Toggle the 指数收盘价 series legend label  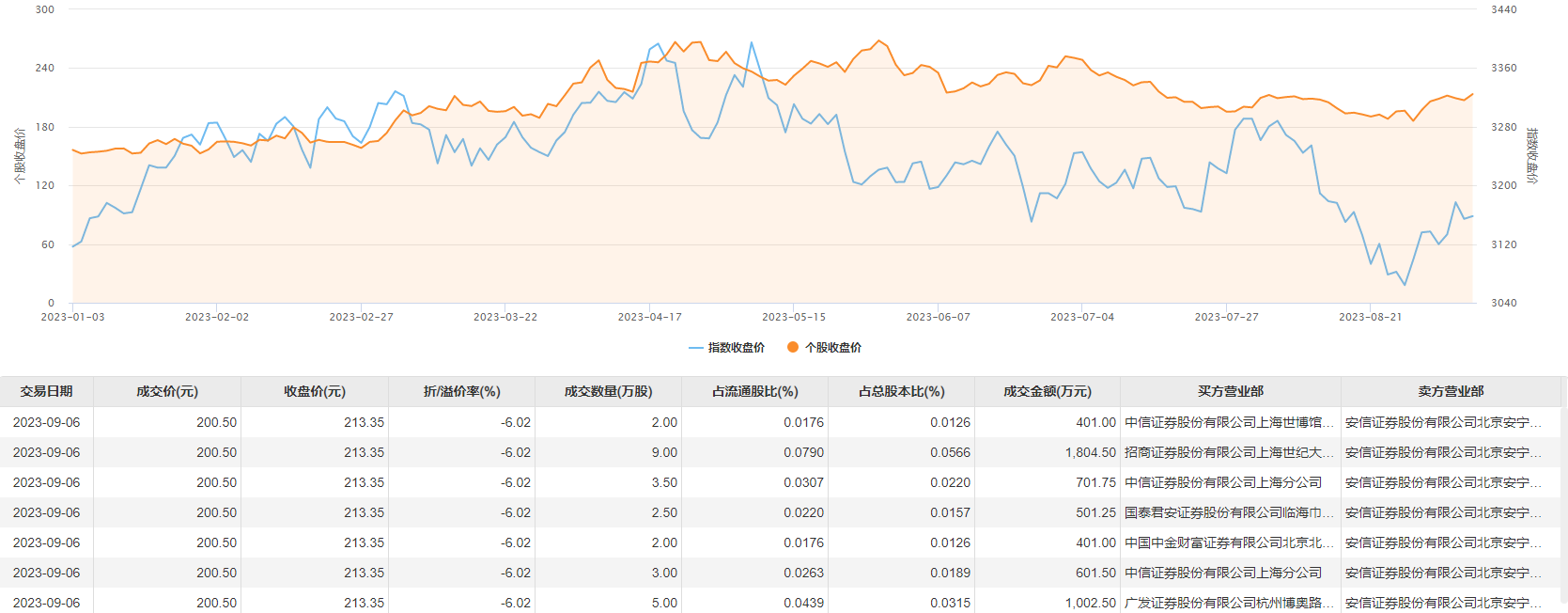tap(736, 348)
